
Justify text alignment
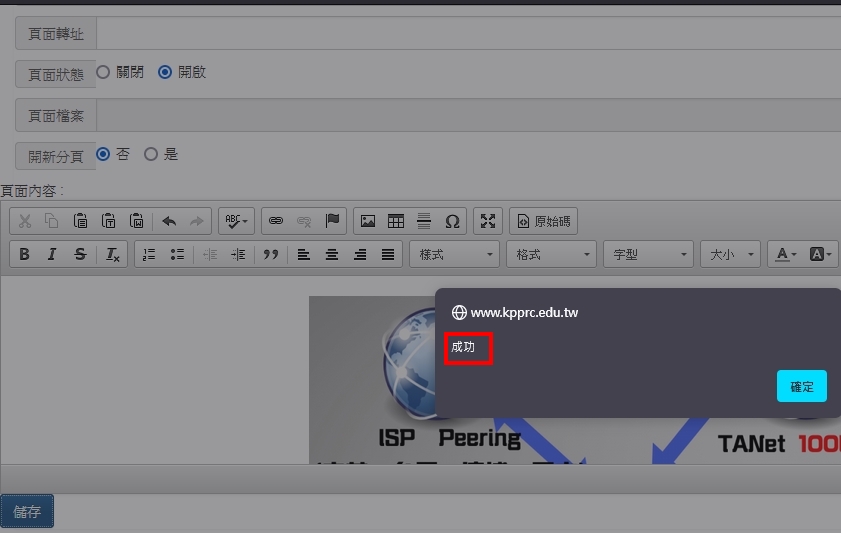(x=388, y=254)
